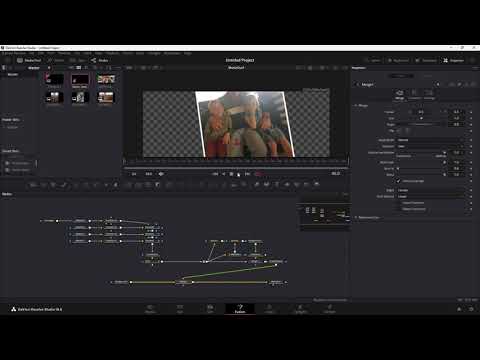480x360 pixels.
Task: Toggle the checked checkbox under Blend
Action: (x=398, y=181)
